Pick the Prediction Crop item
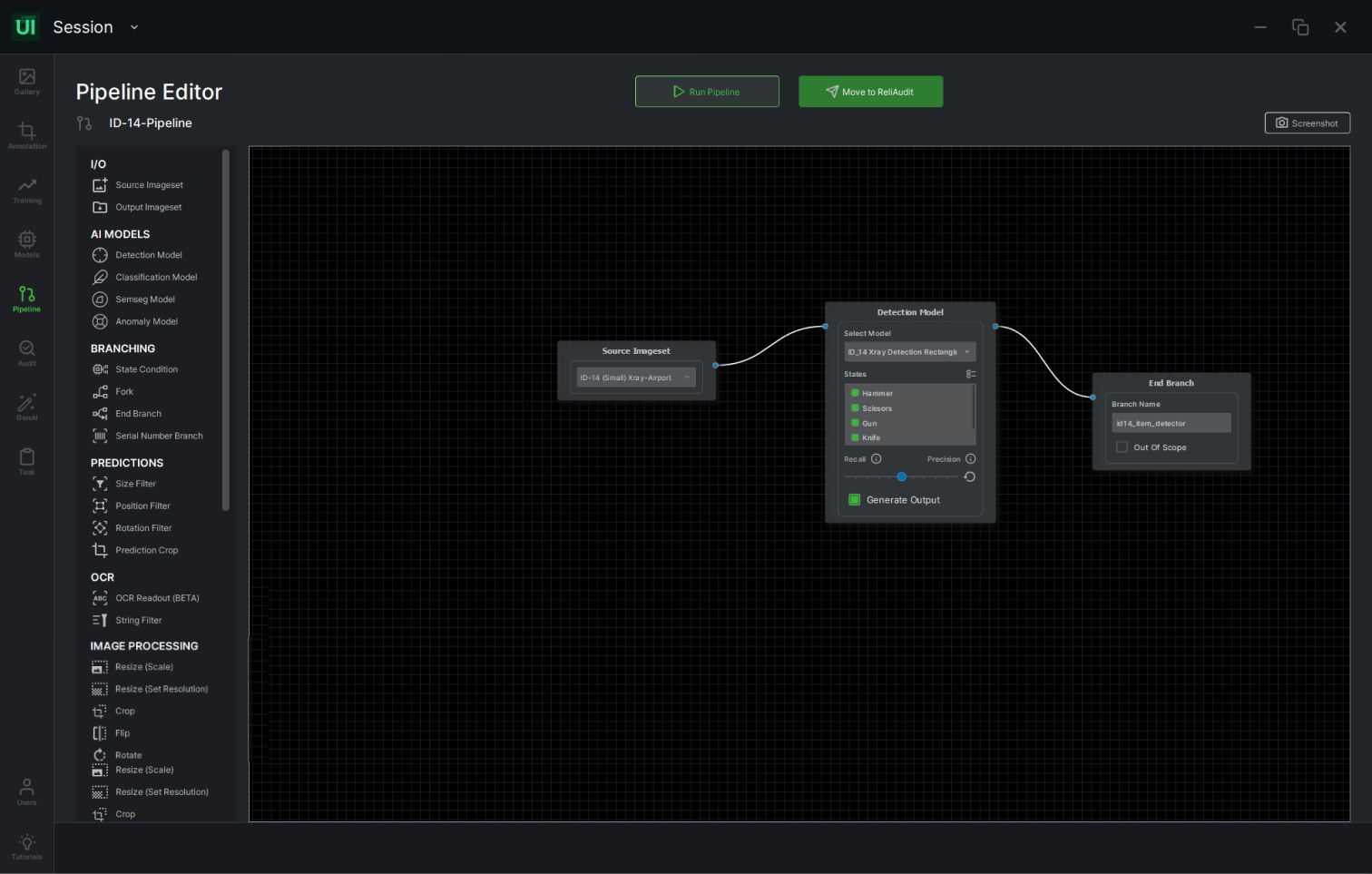Screen dimensions: 1372x874 [x=135, y=550]
